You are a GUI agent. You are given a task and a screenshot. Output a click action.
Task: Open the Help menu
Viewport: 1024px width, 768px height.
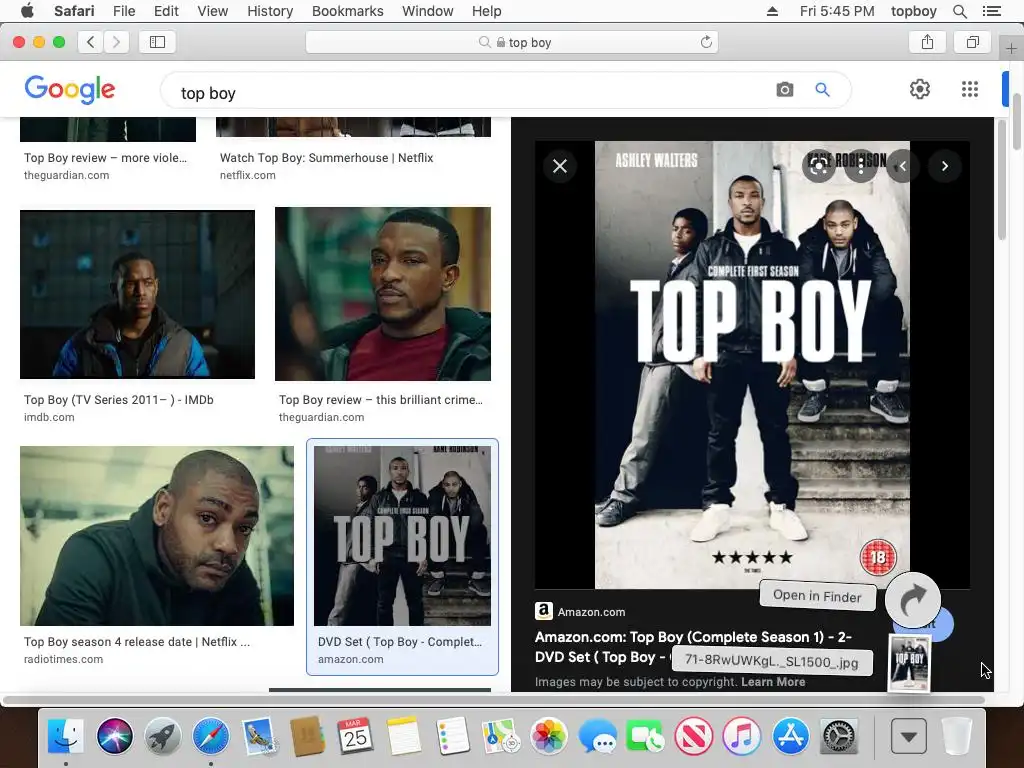tap(487, 11)
